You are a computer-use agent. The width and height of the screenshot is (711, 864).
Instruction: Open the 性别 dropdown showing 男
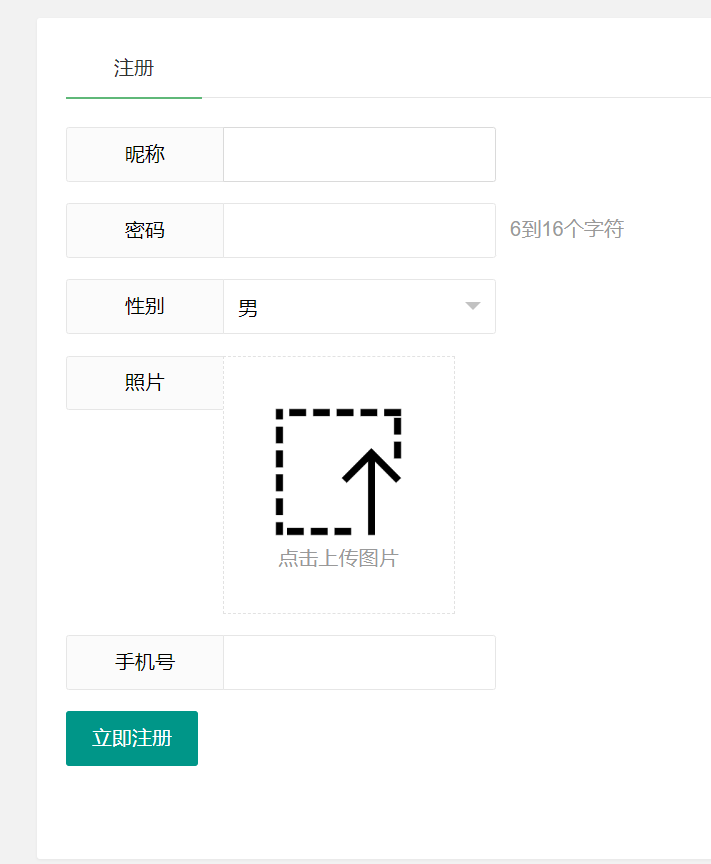(x=359, y=307)
